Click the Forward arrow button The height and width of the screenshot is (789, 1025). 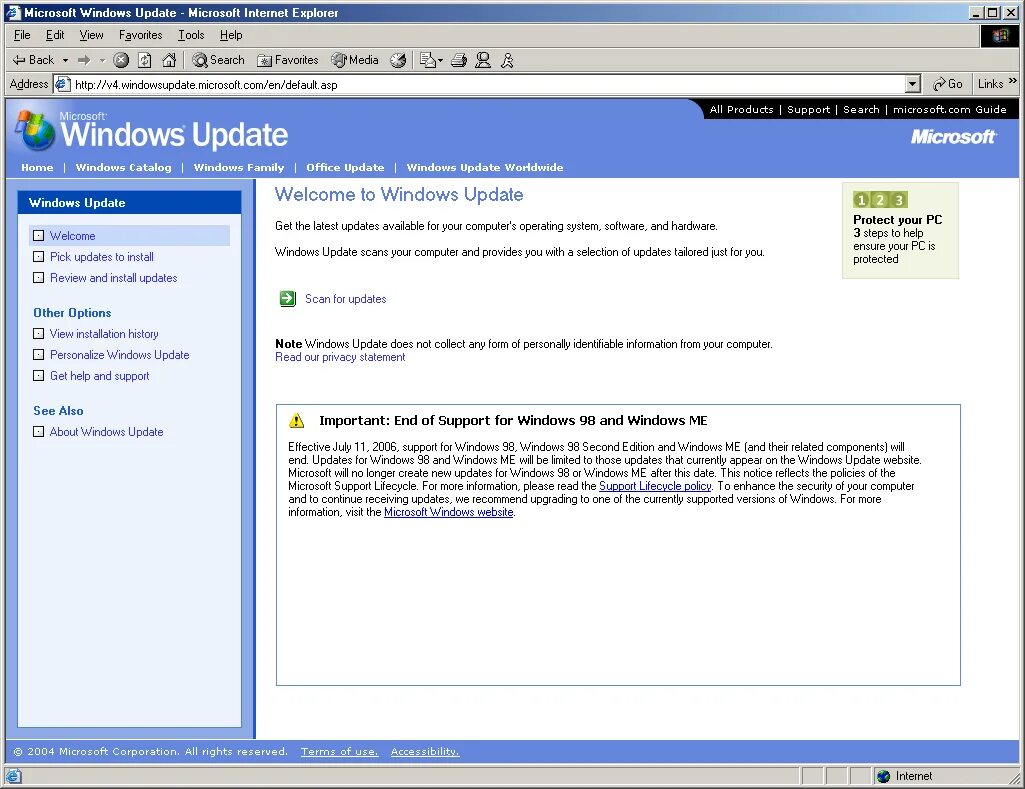(x=84, y=60)
